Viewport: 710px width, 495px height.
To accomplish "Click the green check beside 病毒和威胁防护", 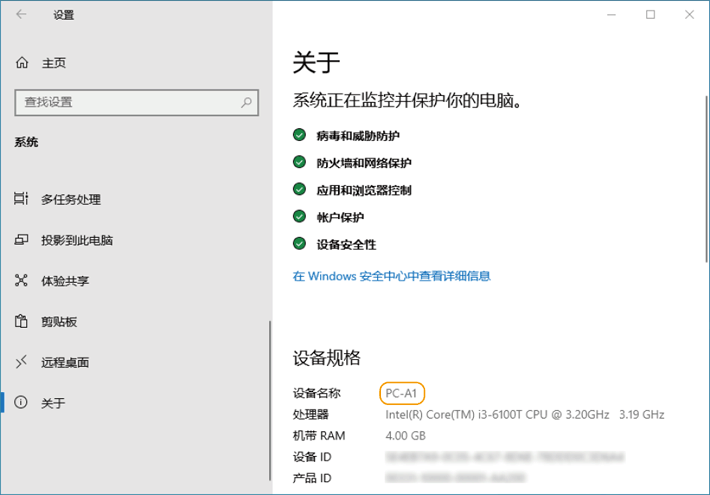I will point(299,135).
